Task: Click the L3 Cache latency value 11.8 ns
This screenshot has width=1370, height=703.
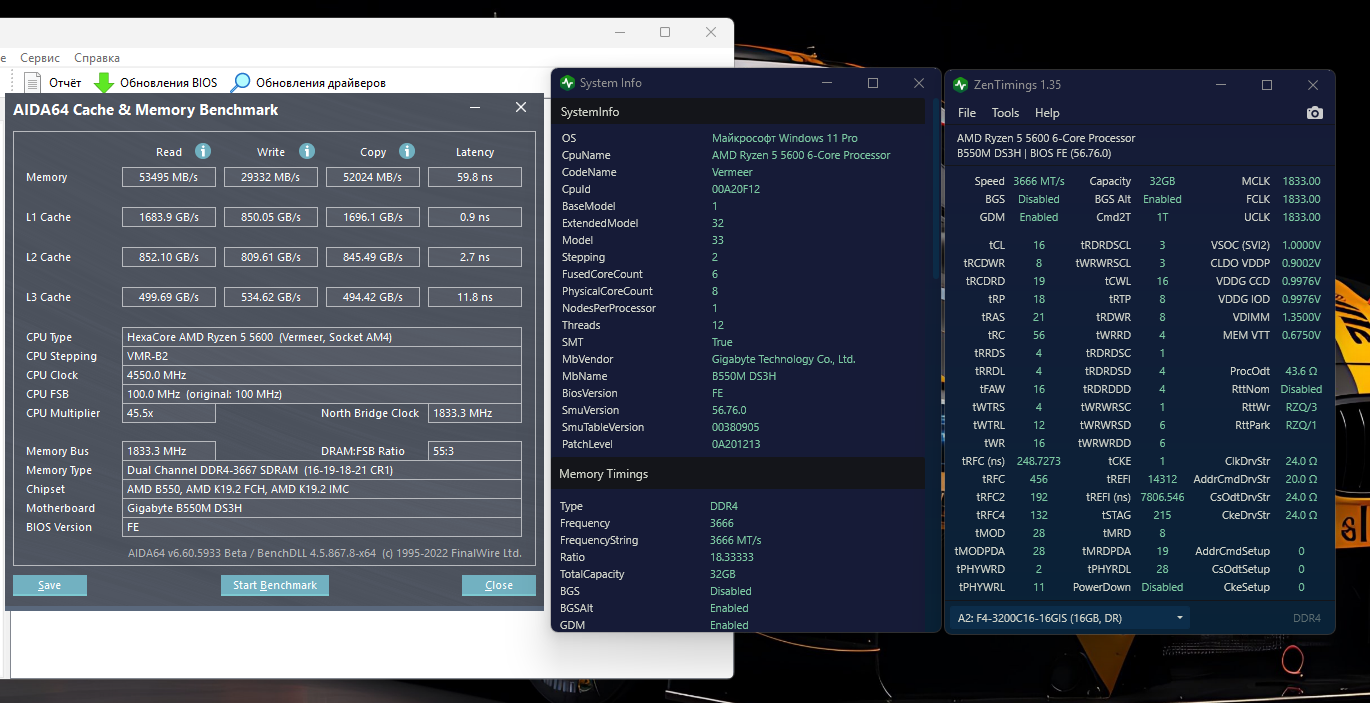Action: (x=475, y=297)
